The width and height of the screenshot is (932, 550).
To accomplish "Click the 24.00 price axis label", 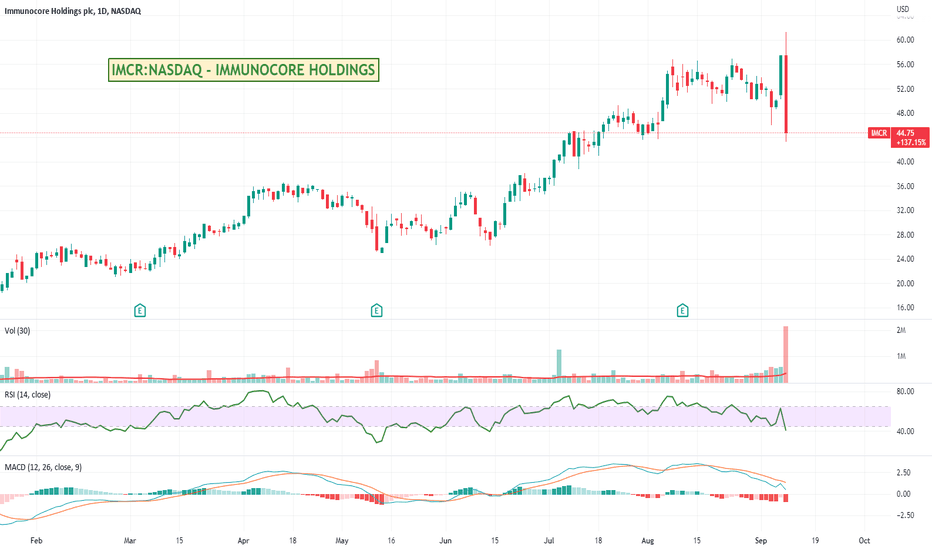I will click(905, 259).
